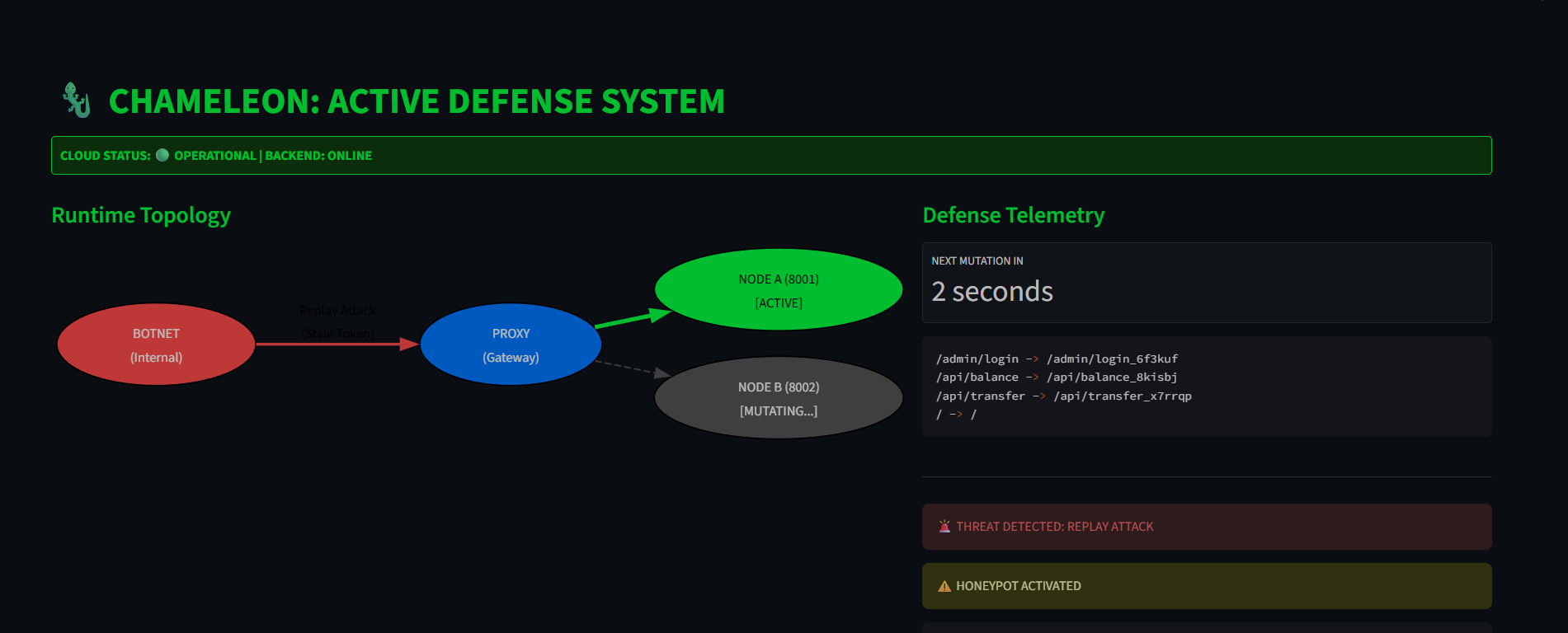
Task: Click the /api/balance_8kisbj route mapping
Action: (1056, 377)
